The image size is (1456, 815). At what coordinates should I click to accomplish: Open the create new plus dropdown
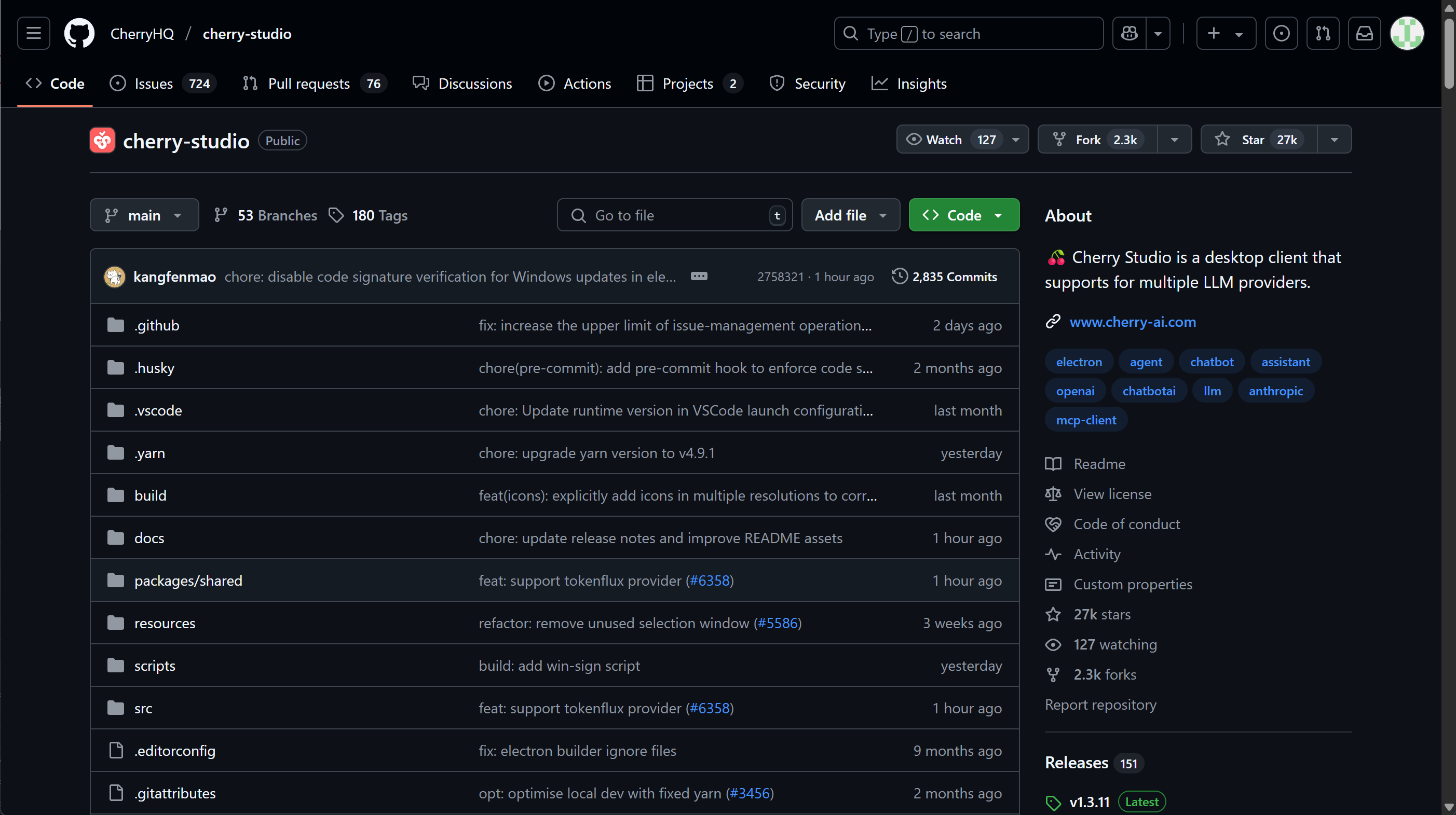[1226, 33]
